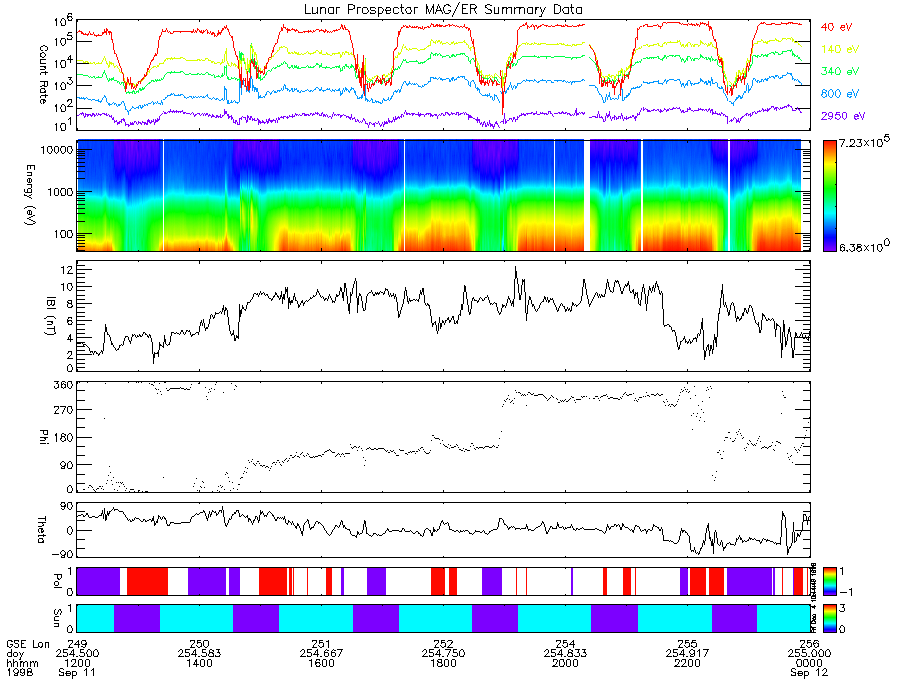Select the blue '800 eV' legend label
The image size is (900, 700).
click(840, 94)
